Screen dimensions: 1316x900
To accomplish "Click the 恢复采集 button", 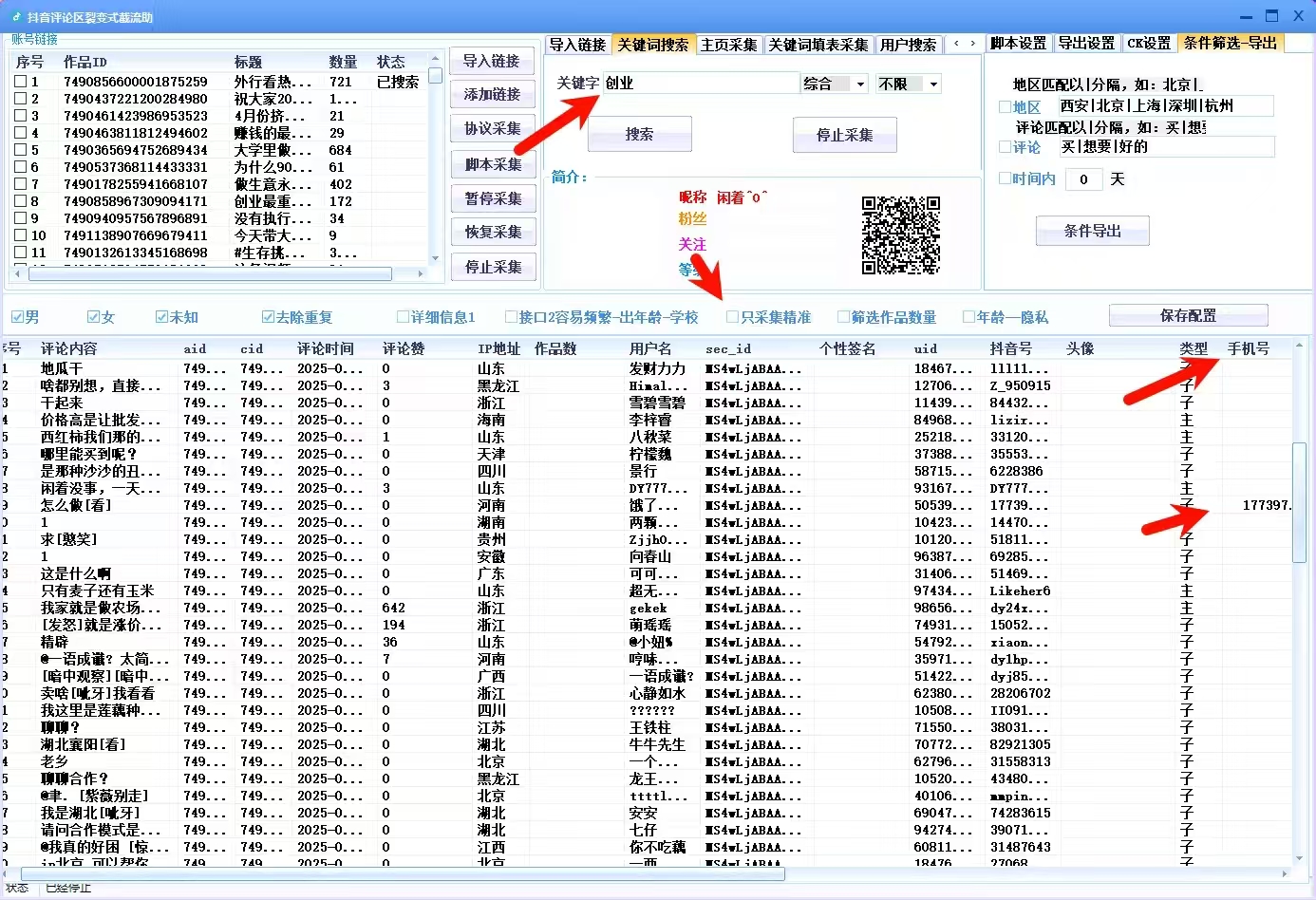I will (x=492, y=233).
